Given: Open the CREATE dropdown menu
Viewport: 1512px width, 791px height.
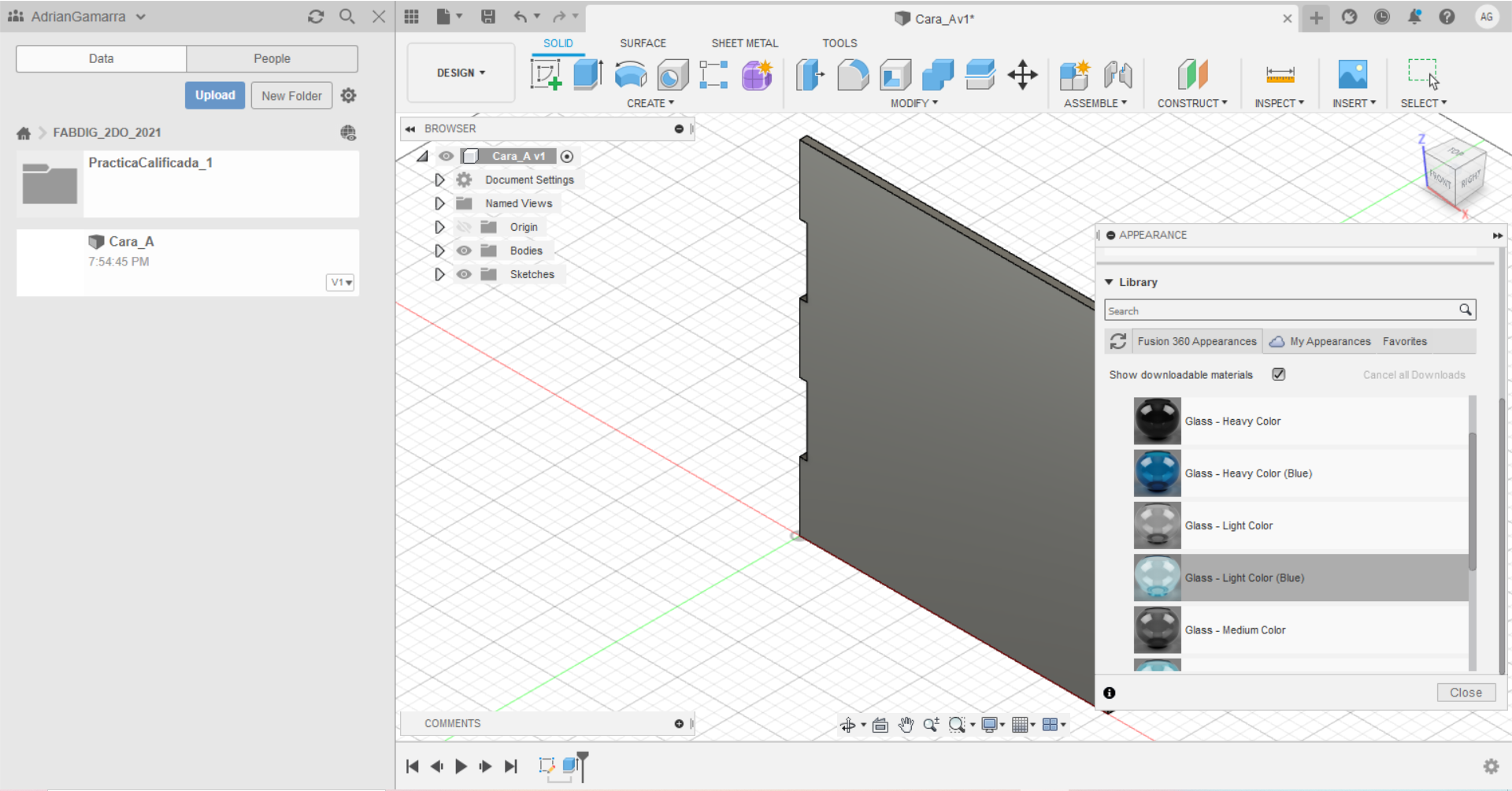Looking at the screenshot, I should (650, 103).
